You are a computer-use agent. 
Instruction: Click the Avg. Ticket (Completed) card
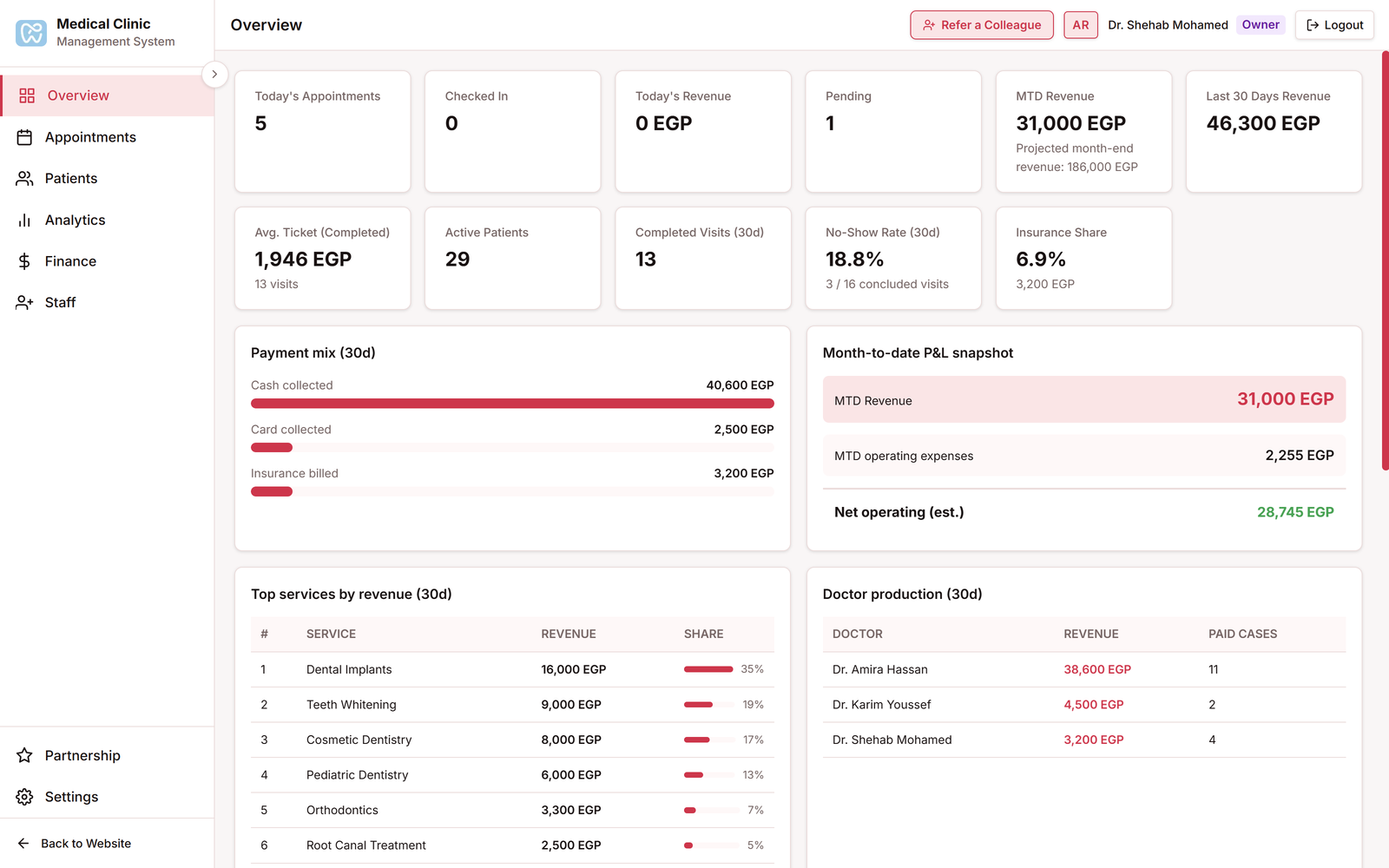click(322, 258)
